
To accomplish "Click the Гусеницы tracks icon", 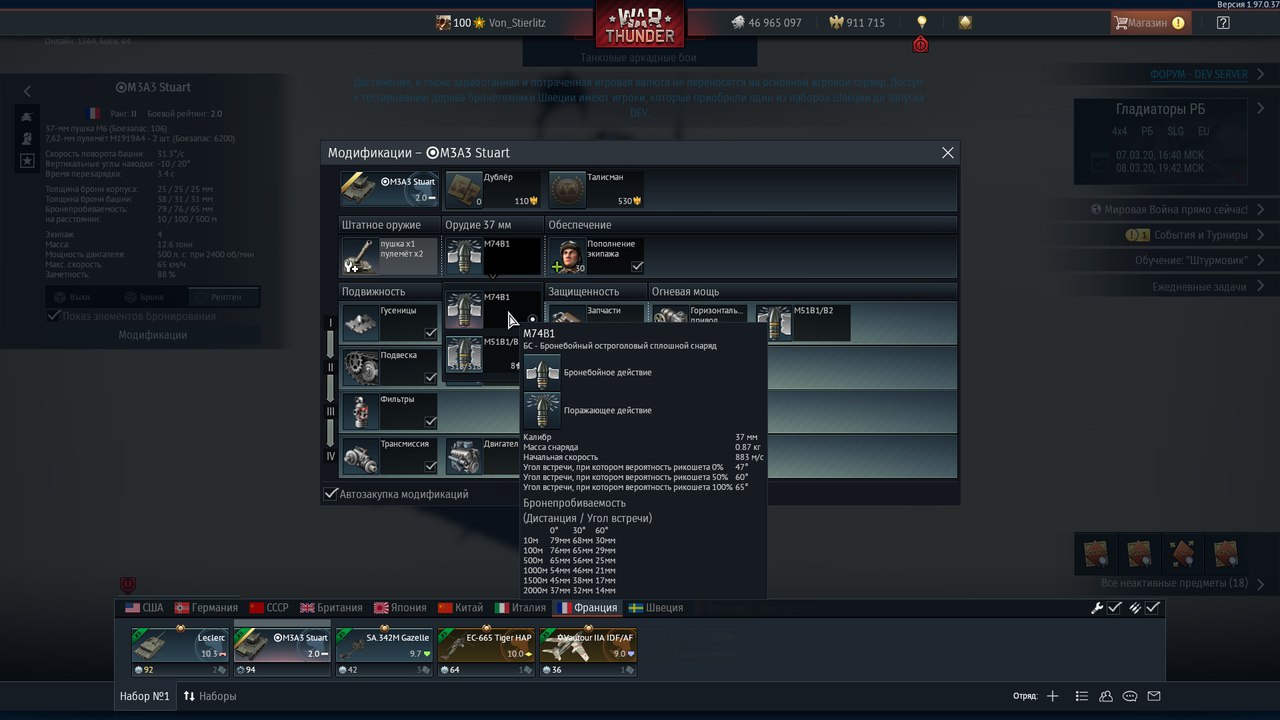I will [360, 322].
